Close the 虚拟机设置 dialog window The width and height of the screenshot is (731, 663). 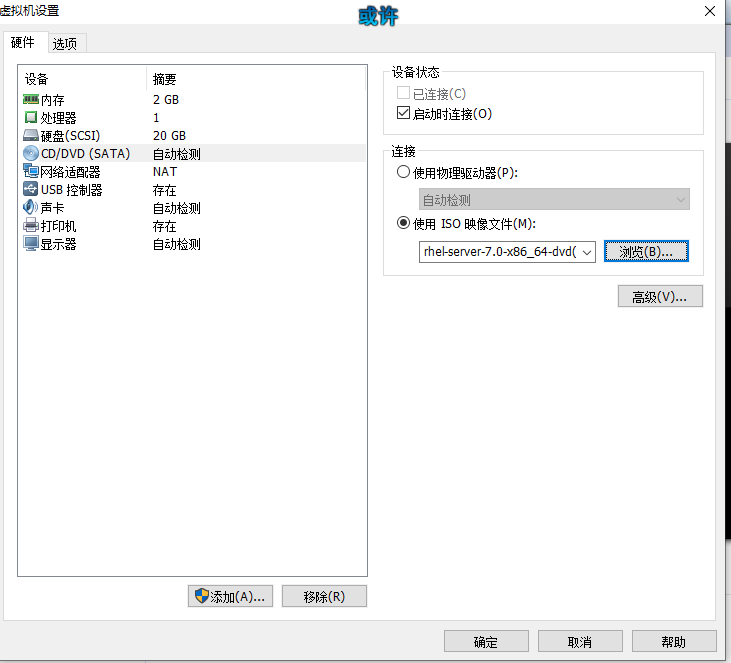(x=710, y=11)
